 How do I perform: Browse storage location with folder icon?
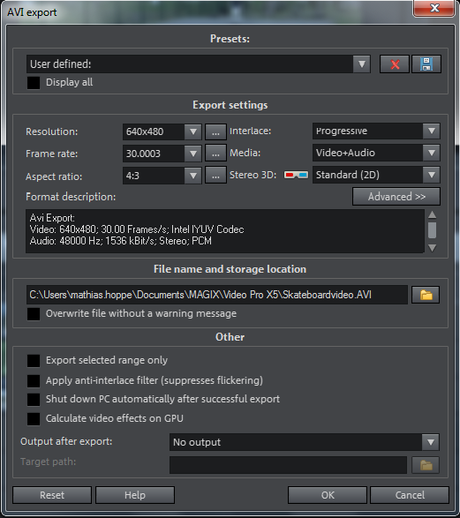coord(426,295)
